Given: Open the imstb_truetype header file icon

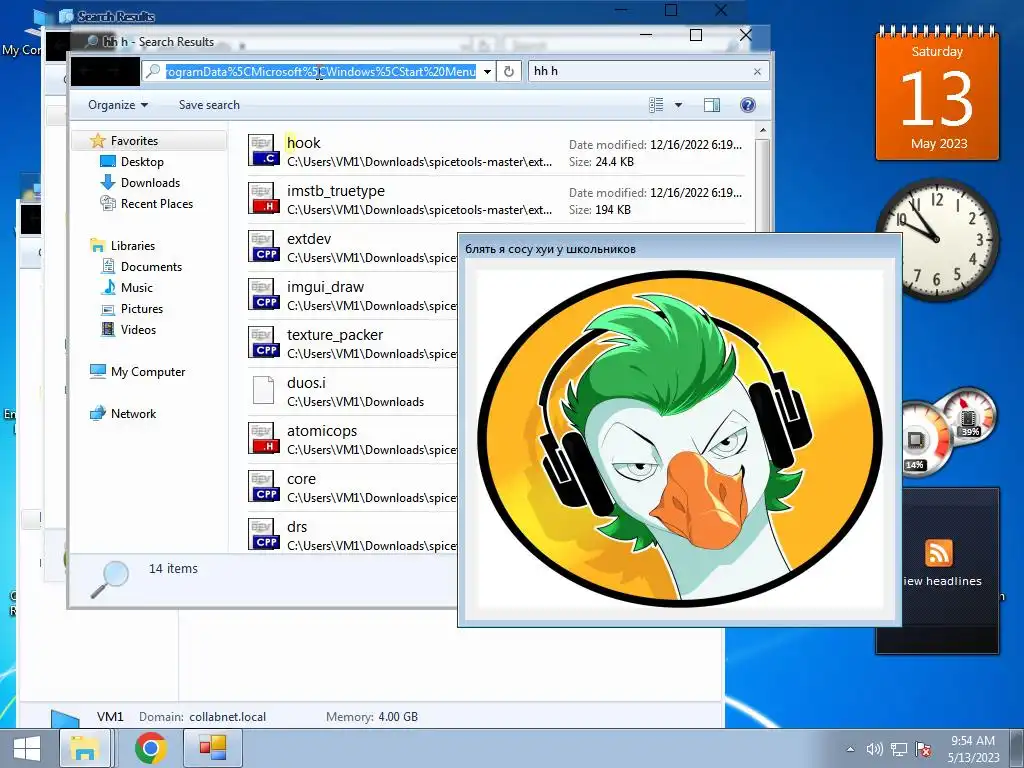Looking at the screenshot, I should tap(264, 198).
